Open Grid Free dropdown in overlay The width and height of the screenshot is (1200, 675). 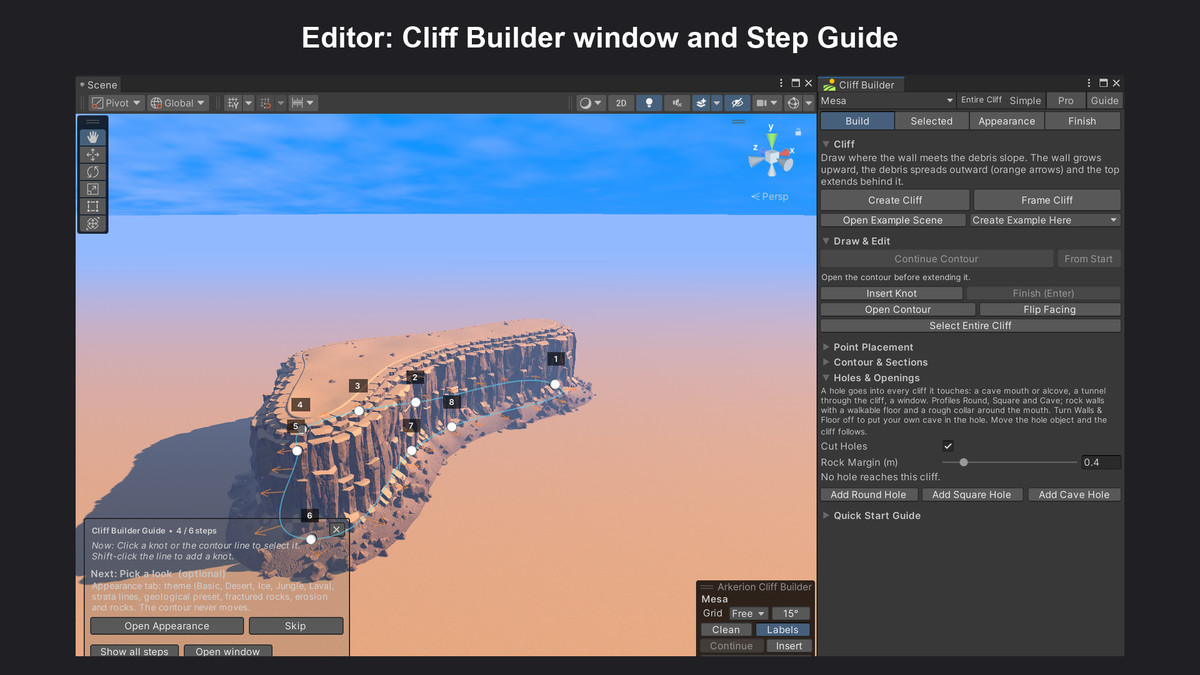click(748, 614)
